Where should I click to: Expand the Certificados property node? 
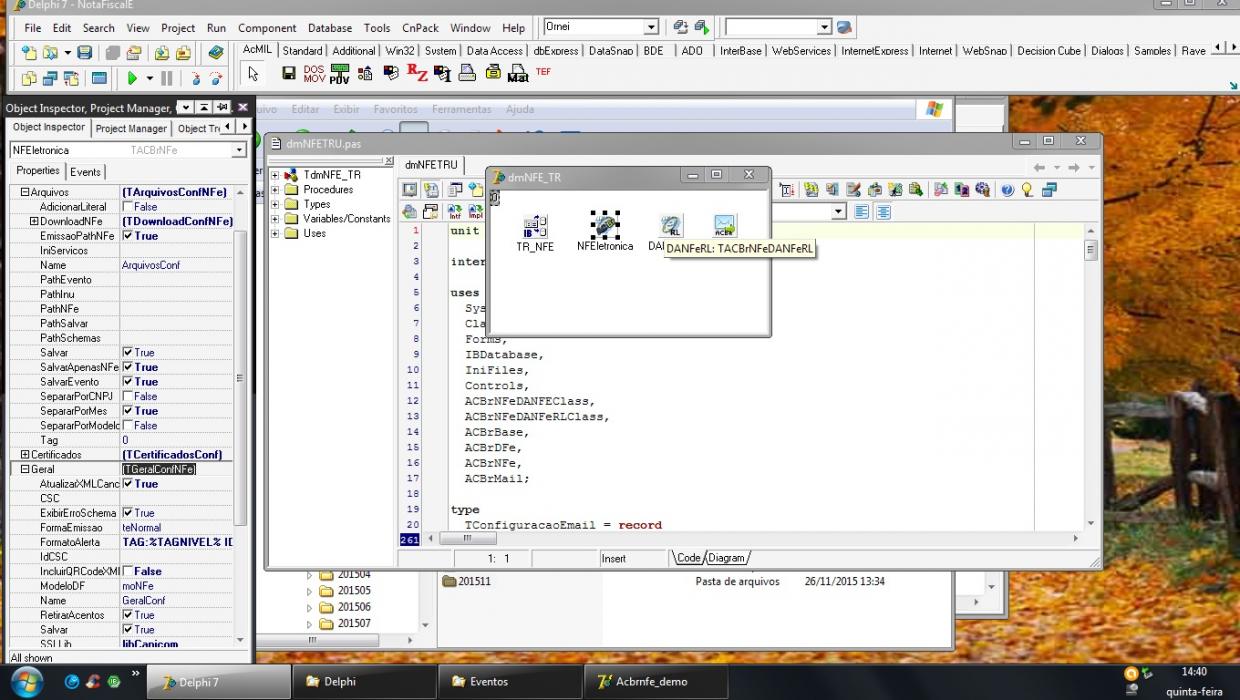click(24, 455)
